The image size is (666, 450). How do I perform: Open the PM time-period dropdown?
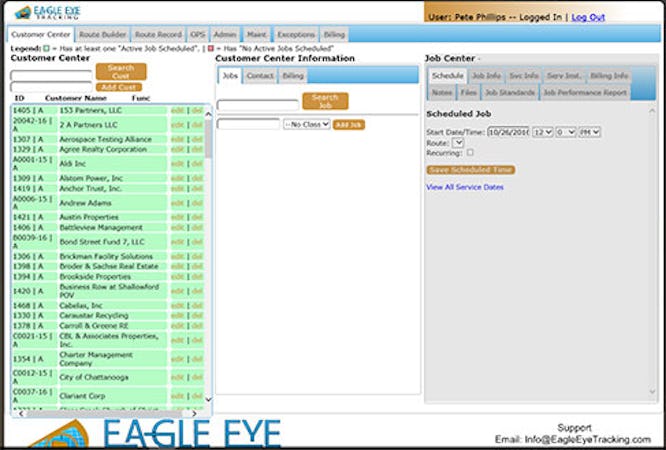tap(590, 132)
